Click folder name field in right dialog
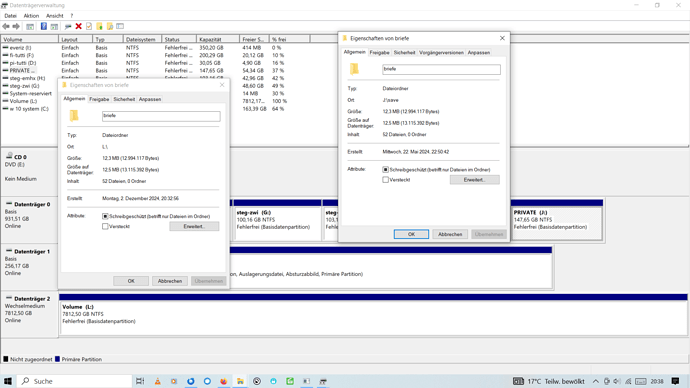 (441, 69)
